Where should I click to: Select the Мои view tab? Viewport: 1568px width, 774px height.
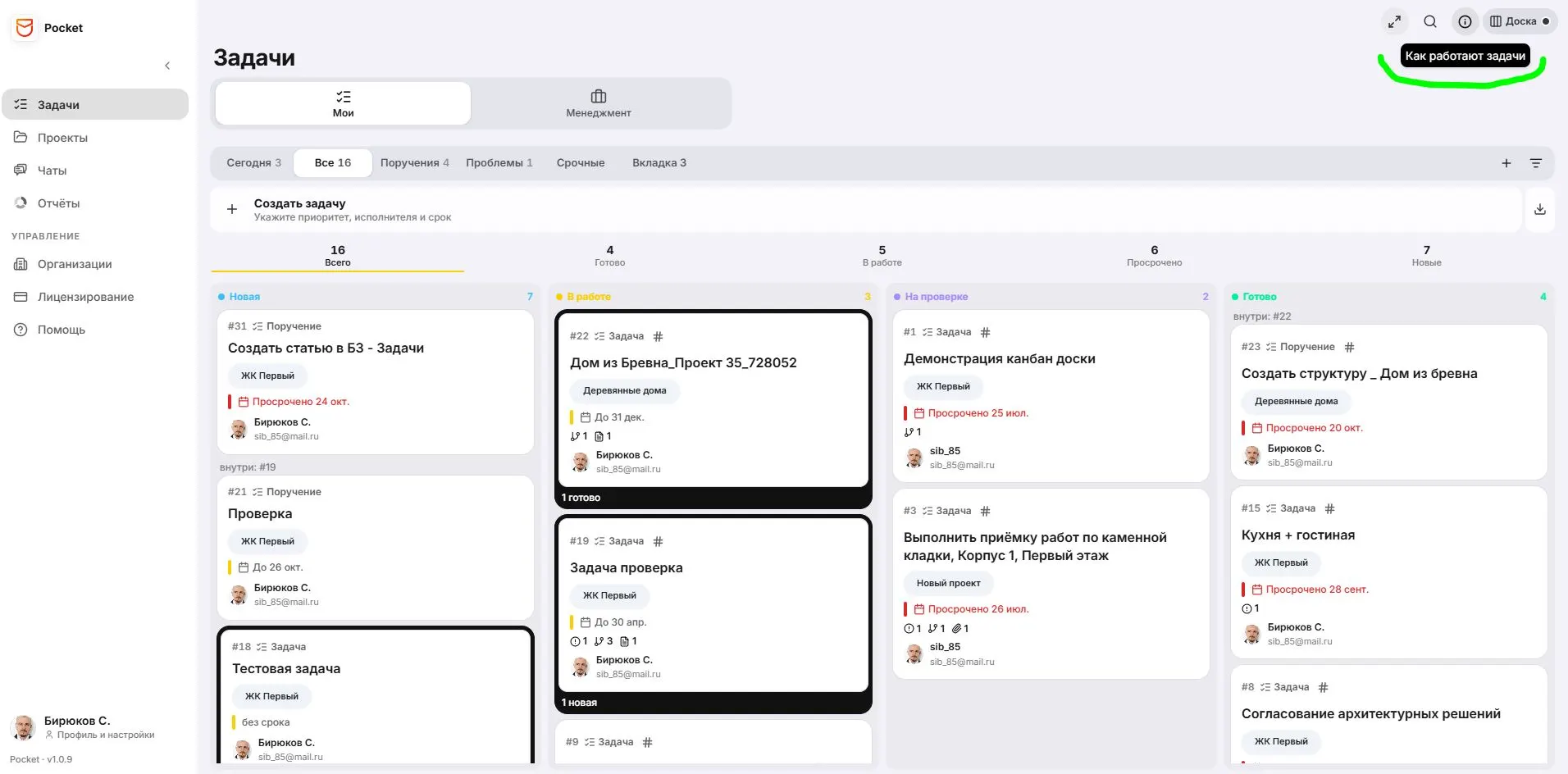click(x=343, y=104)
